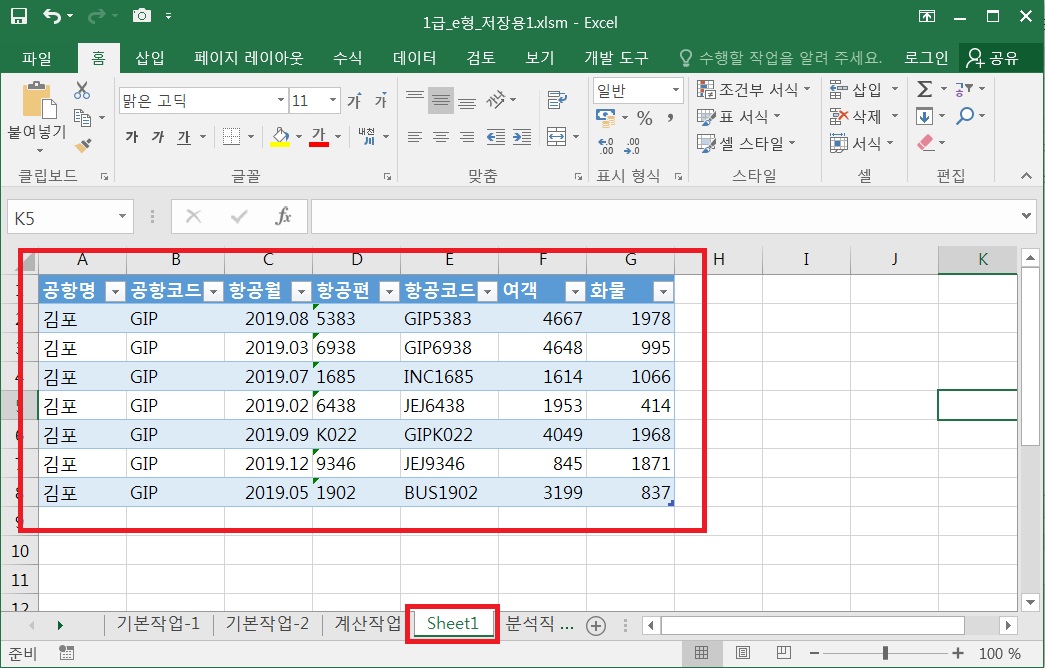This screenshot has width=1045, height=668.
Task: Expand the 맑은 고딕 font name dropdown
Action: [281, 101]
